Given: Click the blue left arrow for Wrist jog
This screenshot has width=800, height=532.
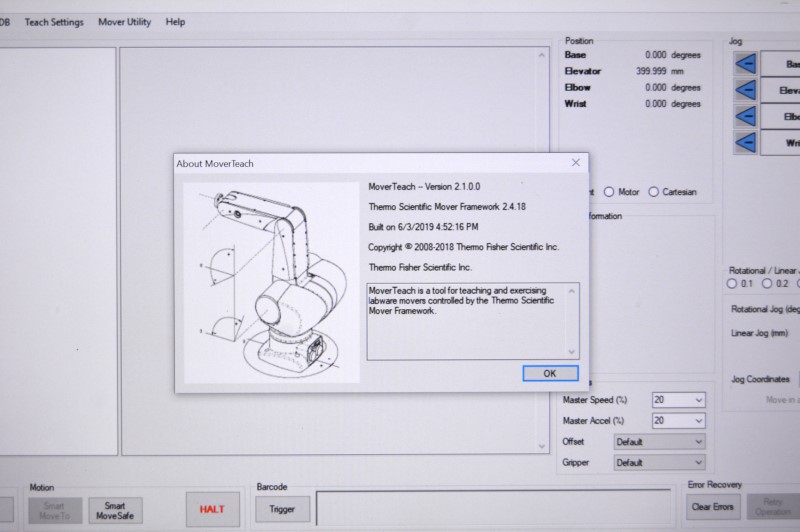Looking at the screenshot, I should coord(745,142).
